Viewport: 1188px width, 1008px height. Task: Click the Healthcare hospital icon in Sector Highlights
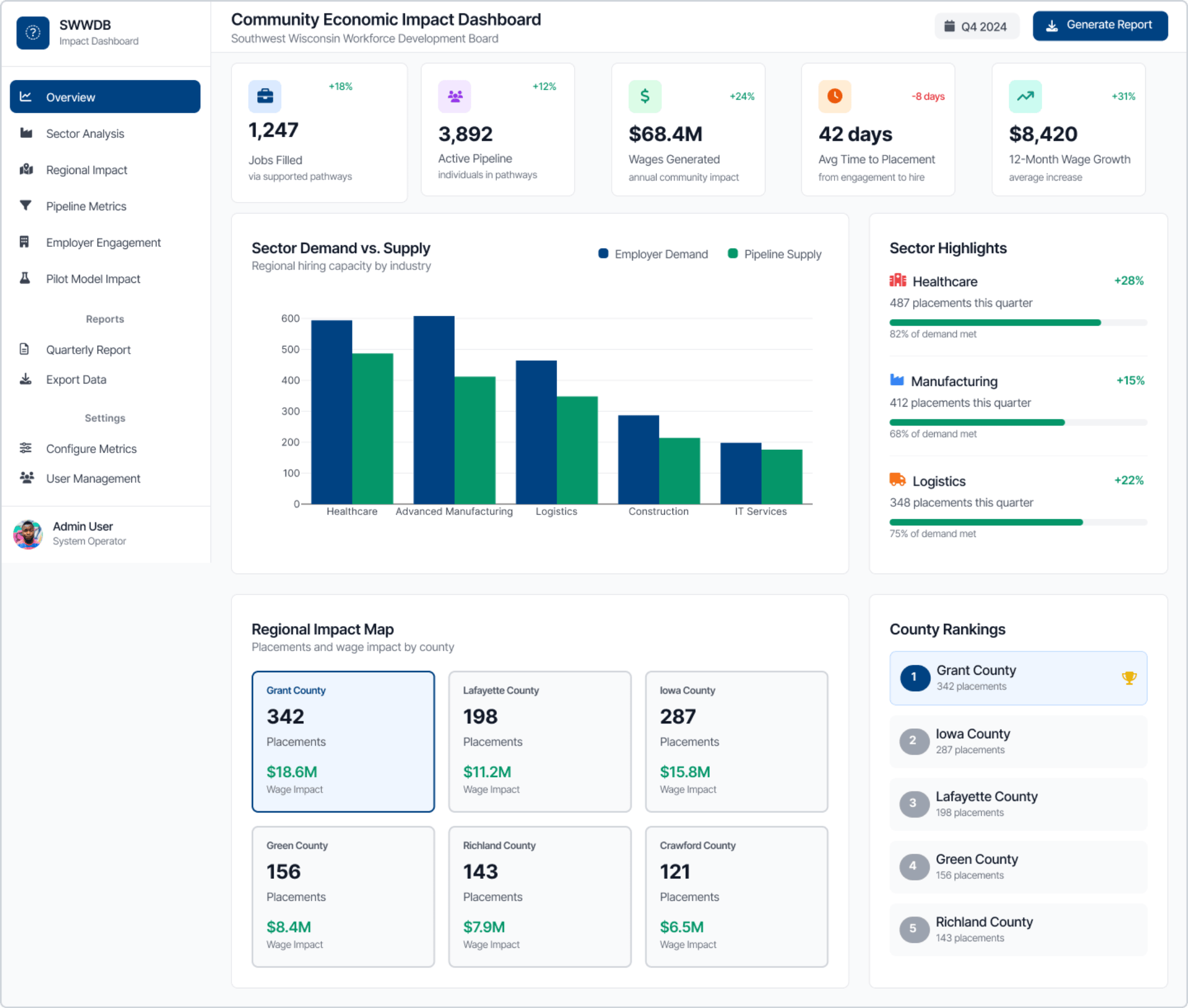[x=898, y=280]
